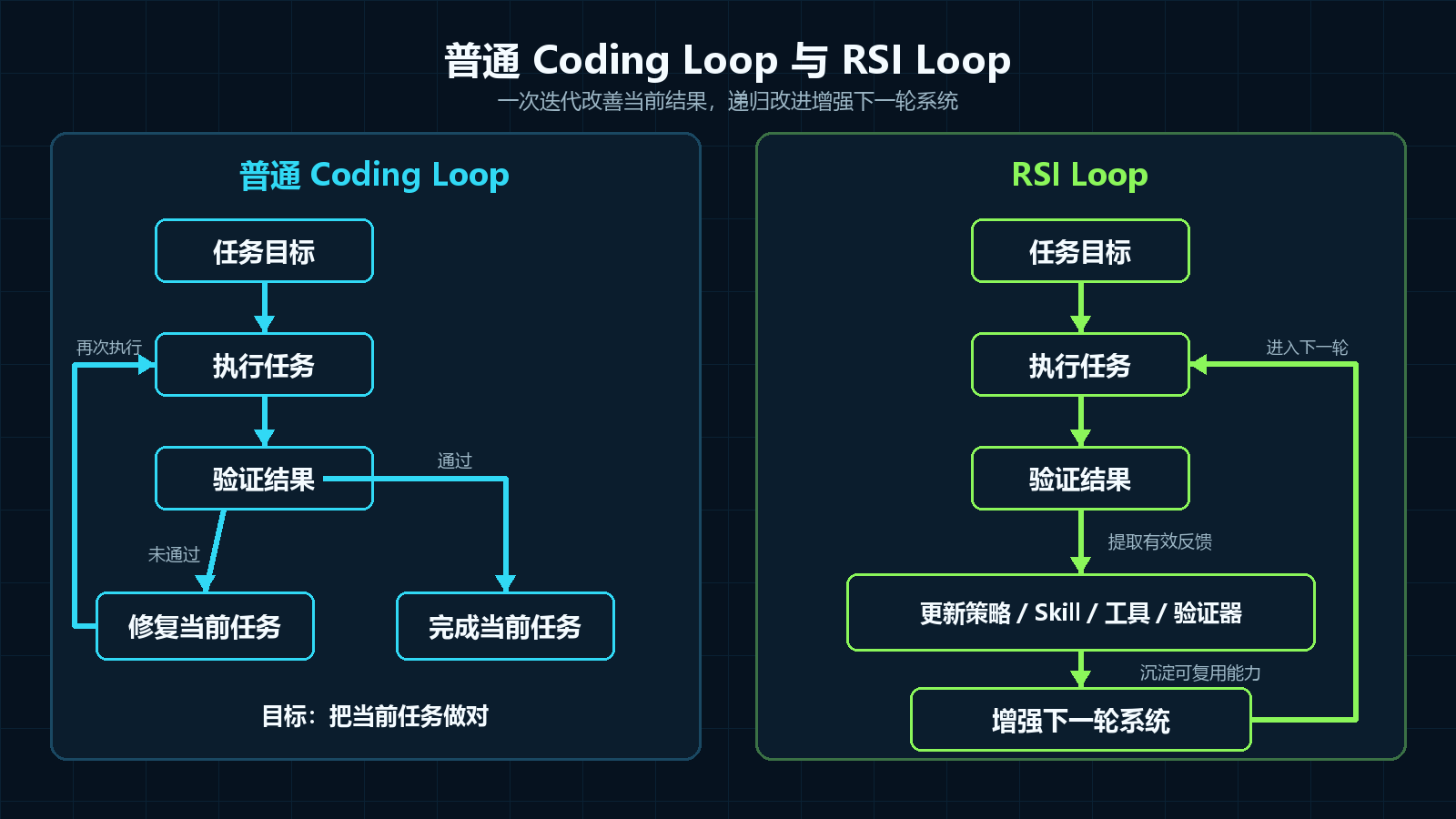Viewport: 1456px width, 819px height.
Task: Select the cyan '任务目标' box
Action: (264, 251)
